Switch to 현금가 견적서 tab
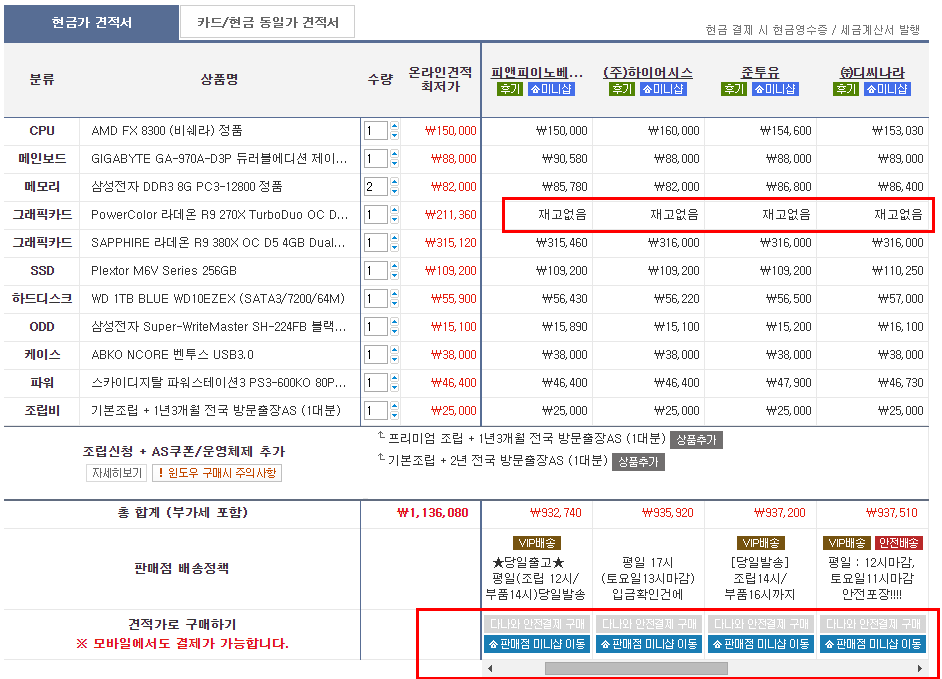The image size is (942, 679). pos(91,23)
